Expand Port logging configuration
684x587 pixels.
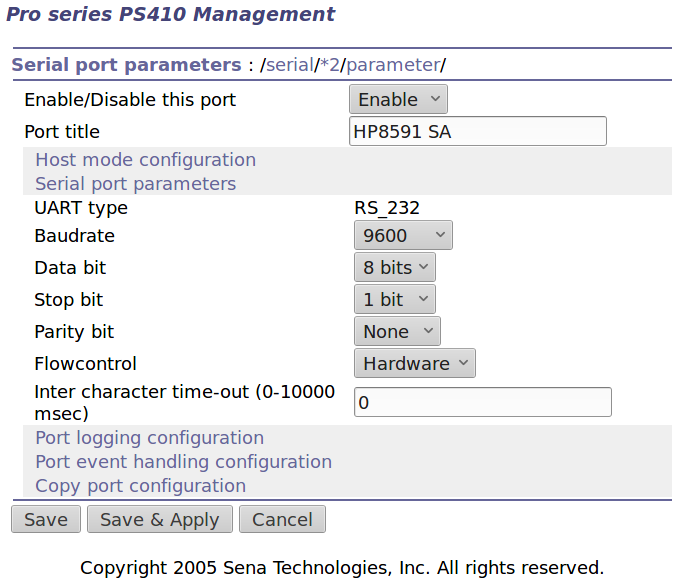tap(149, 438)
